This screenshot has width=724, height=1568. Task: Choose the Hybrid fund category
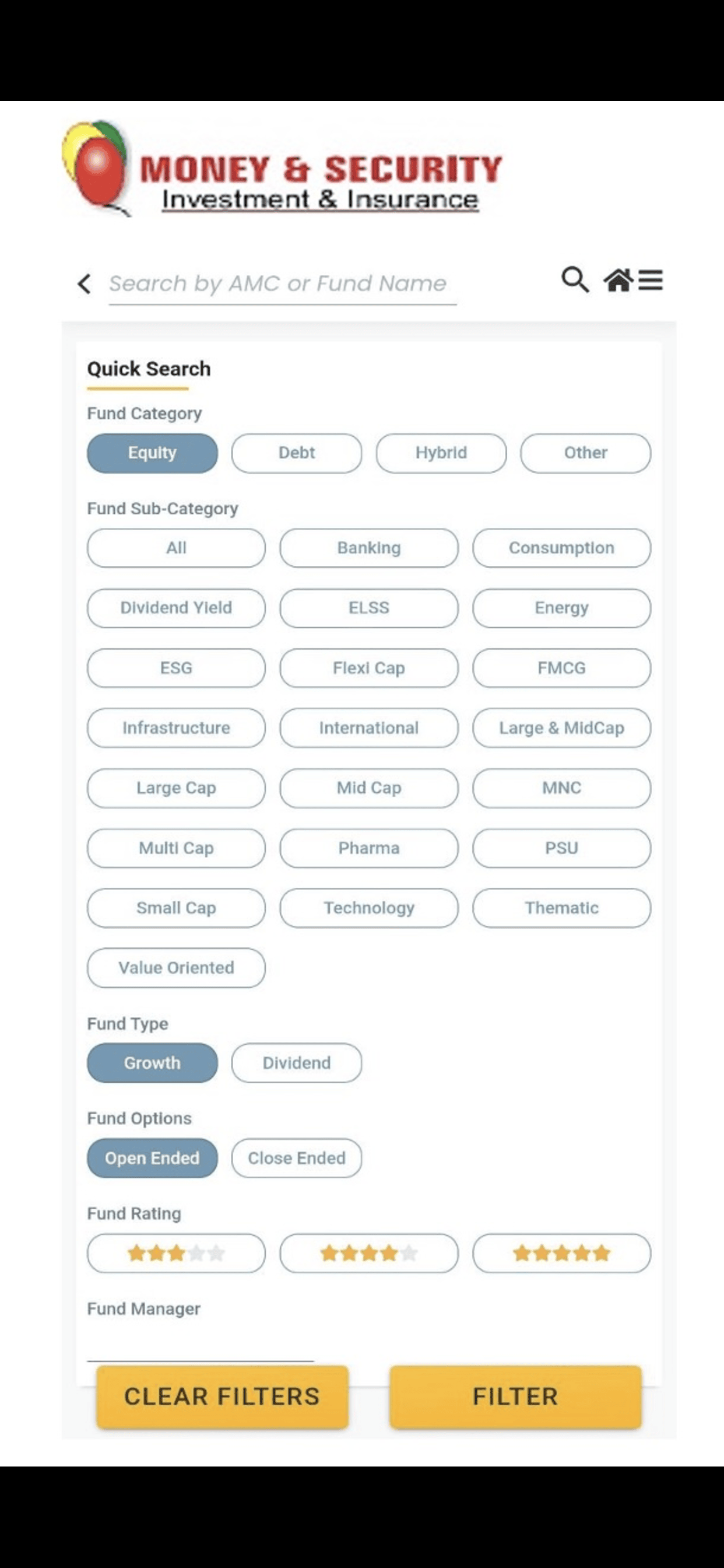(x=441, y=453)
